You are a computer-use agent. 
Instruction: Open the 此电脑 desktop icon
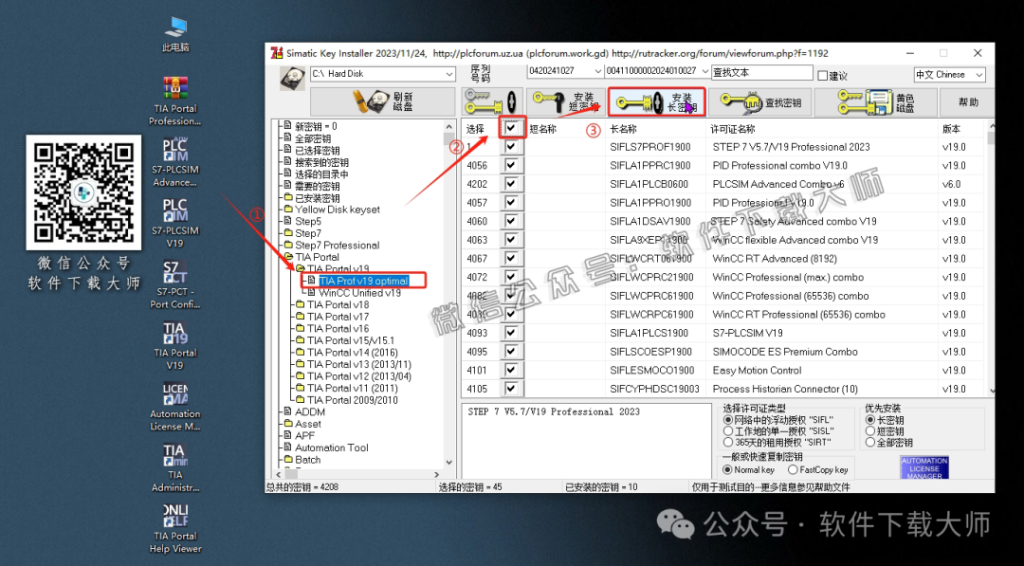[175, 35]
